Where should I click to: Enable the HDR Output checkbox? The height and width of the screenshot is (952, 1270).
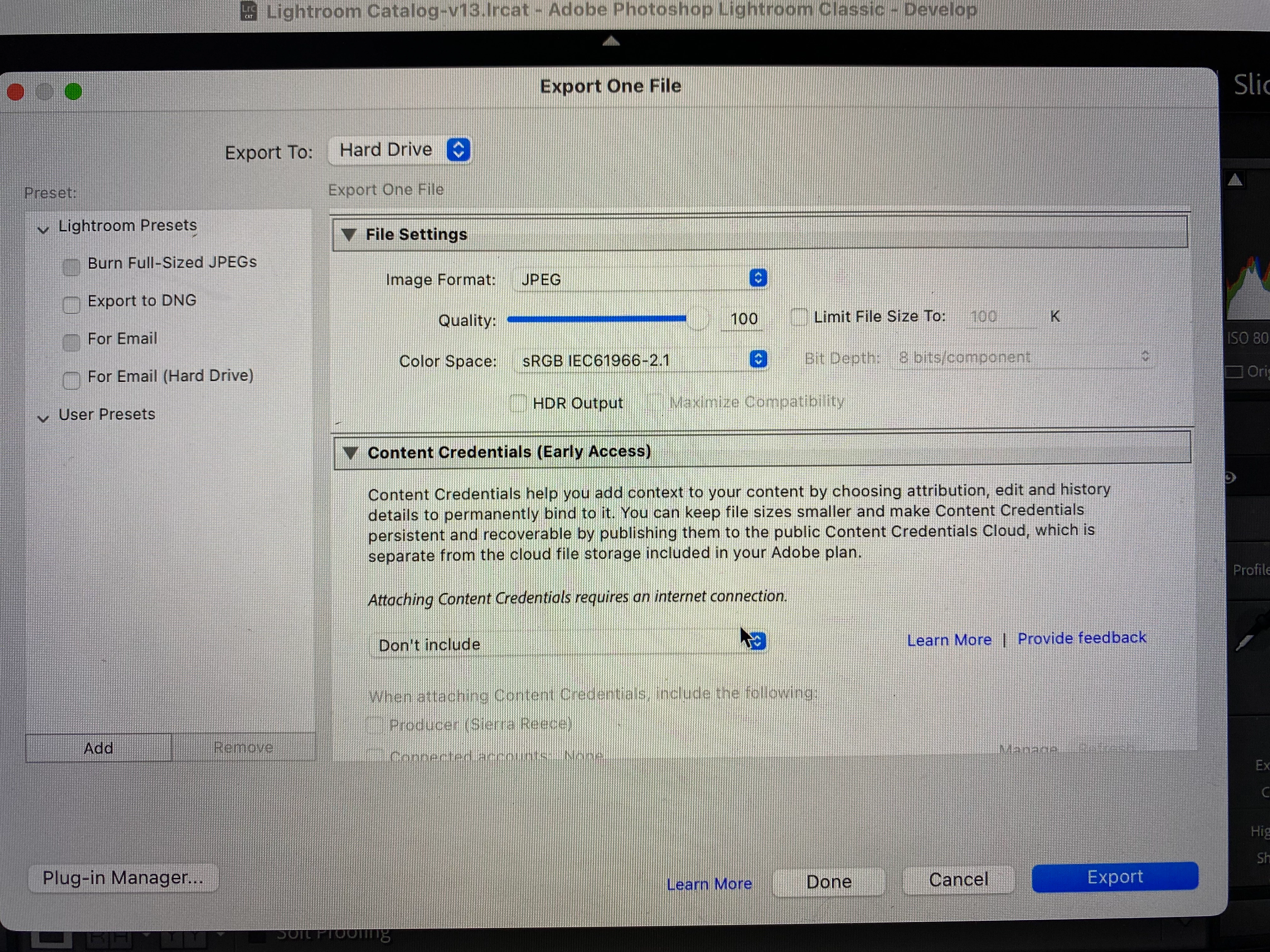click(x=518, y=403)
